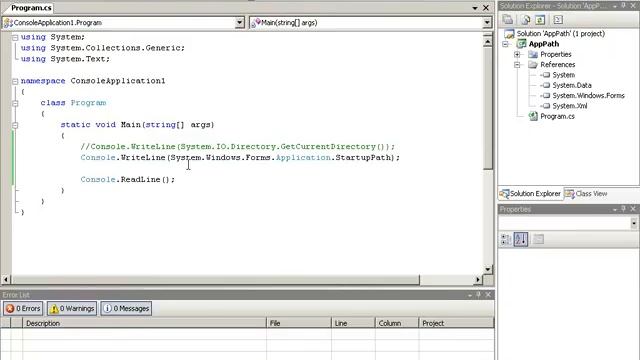Collapse the AppPath project node
640x360 pixels.
[x=505, y=44]
